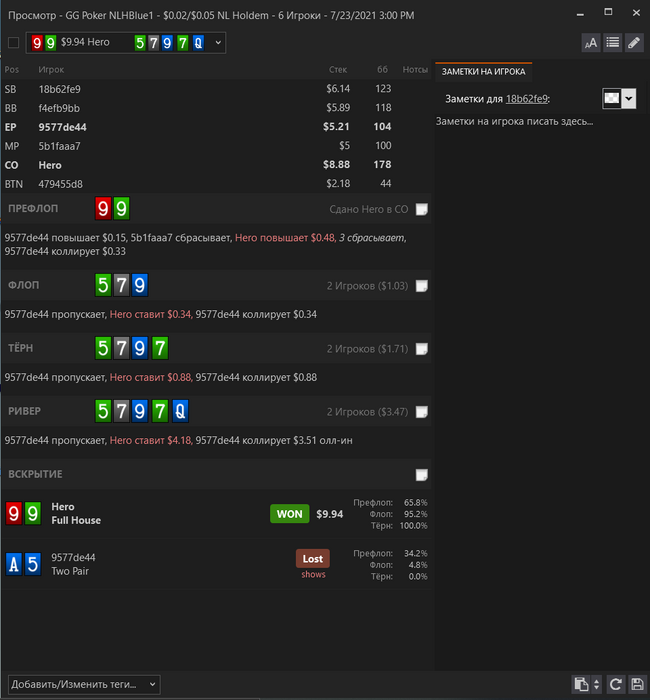Select the MP player row 5b1faaa7
This screenshot has height=700, width=650.
[x=216, y=146]
